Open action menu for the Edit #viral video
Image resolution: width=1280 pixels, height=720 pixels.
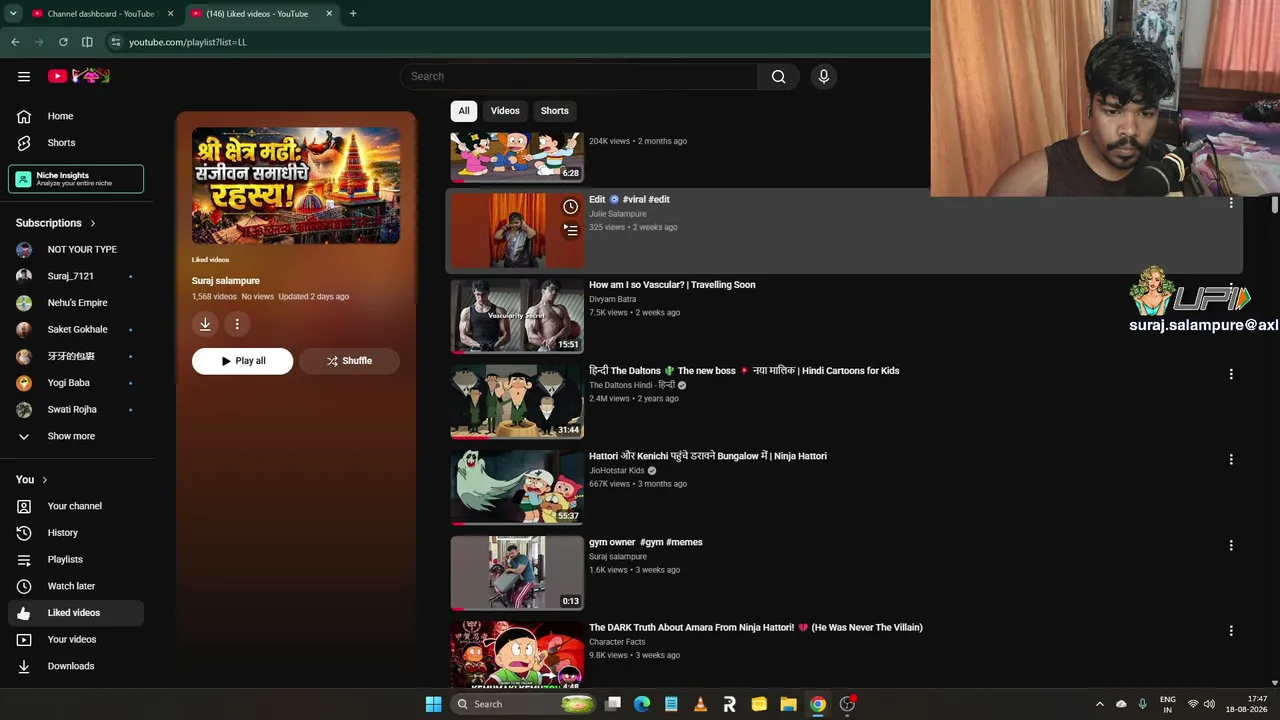(1231, 203)
